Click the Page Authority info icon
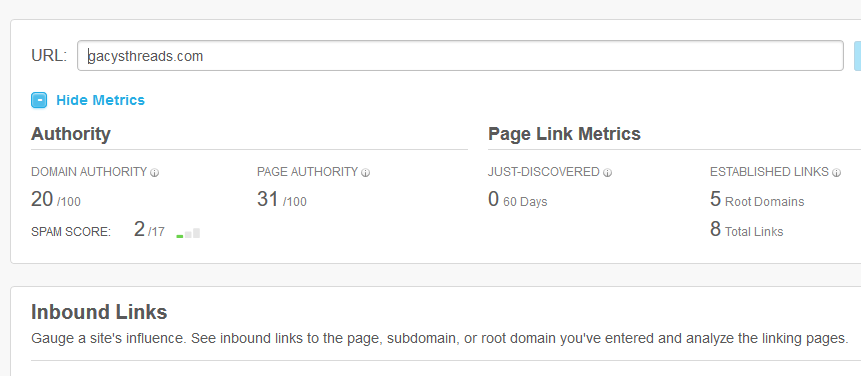The height and width of the screenshot is (376, 861). [x=365, y=173]
